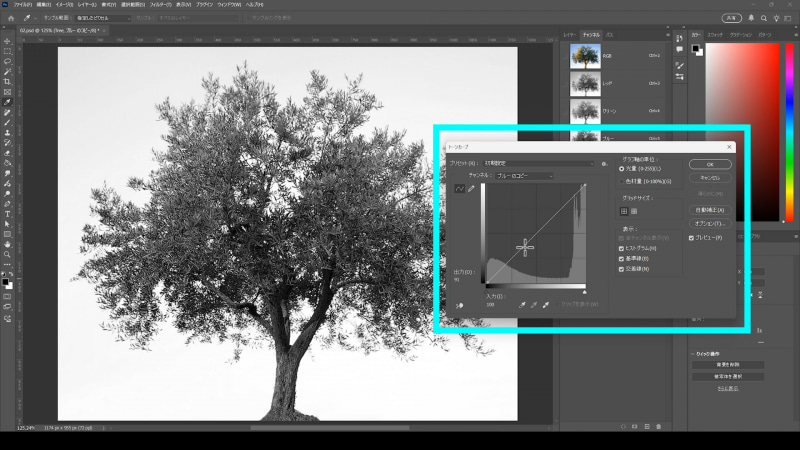800x450 pixels.
Task: Click the white point slider under the curve
Action: [585, 292]
